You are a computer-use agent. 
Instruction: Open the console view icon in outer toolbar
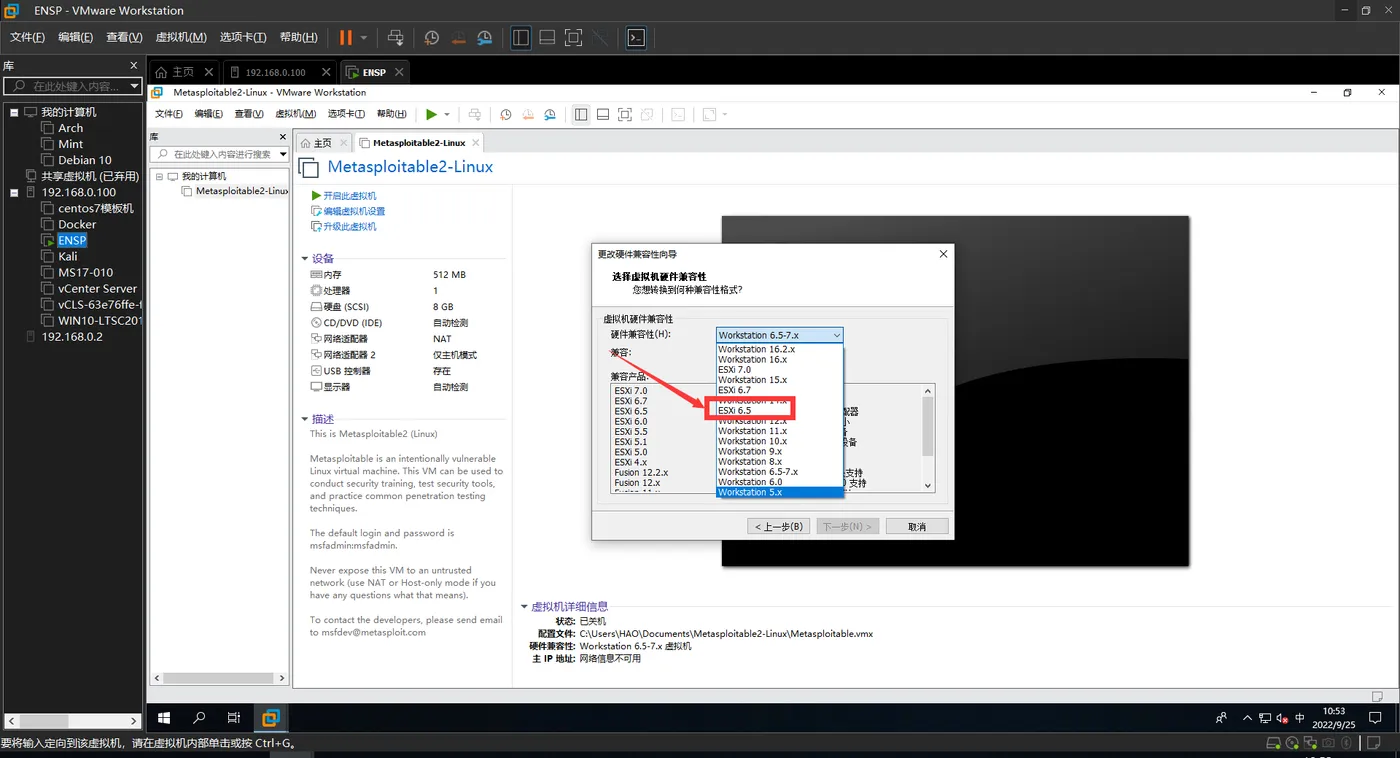pos(636,38)
